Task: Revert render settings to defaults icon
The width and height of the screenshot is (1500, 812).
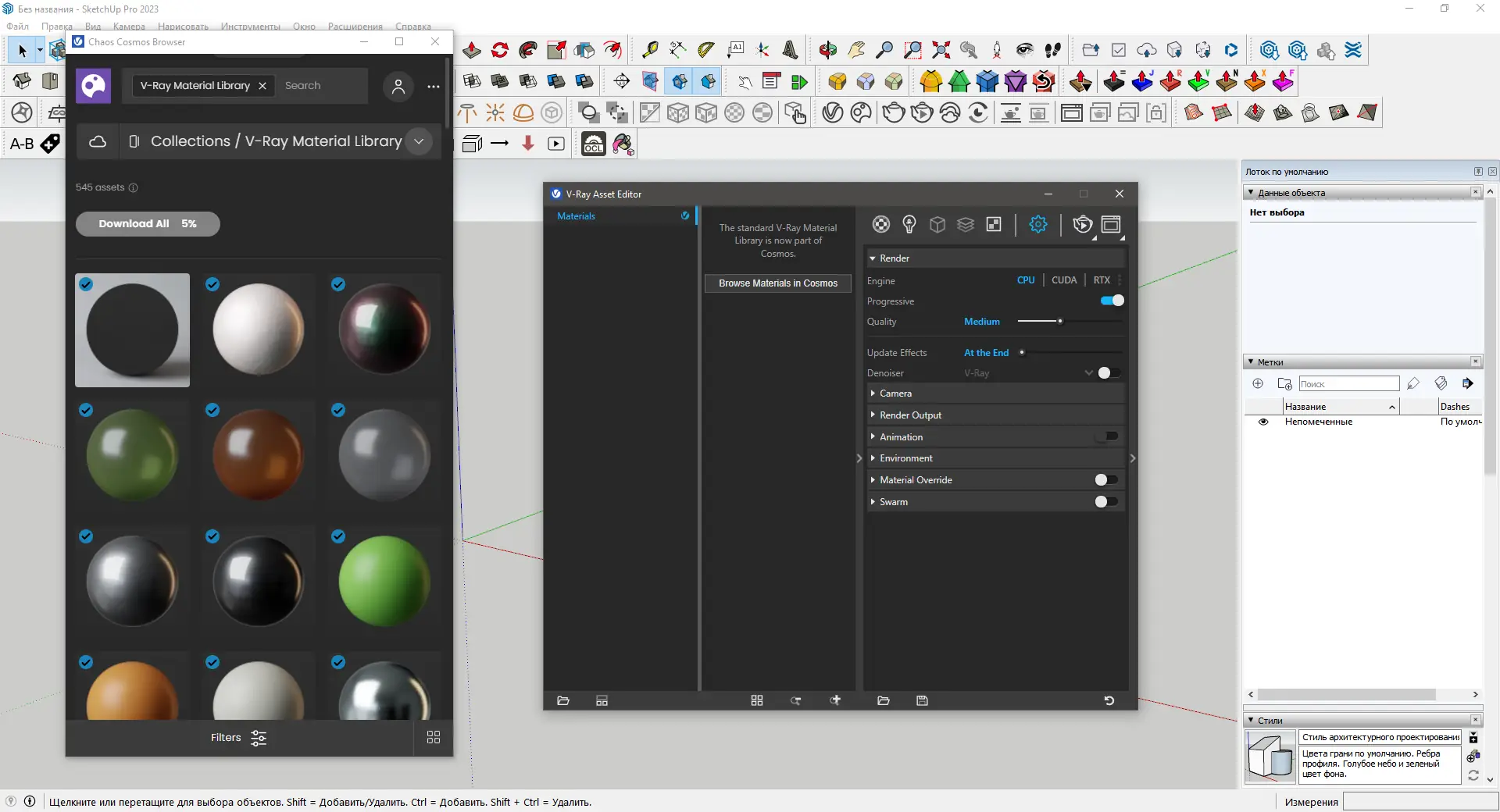Action: (x=1109, y=700)
